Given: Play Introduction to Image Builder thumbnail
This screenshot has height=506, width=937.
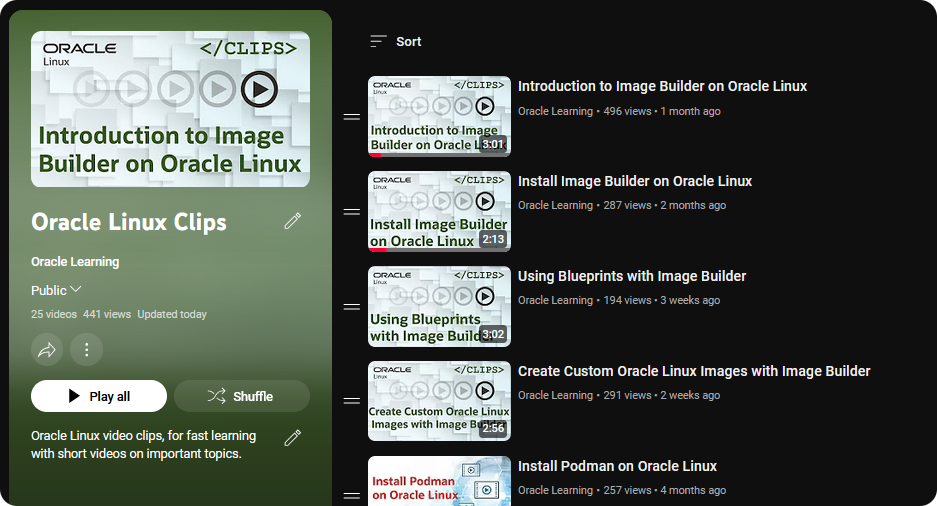Looking at the screenshot, I should tap(439, 116).
